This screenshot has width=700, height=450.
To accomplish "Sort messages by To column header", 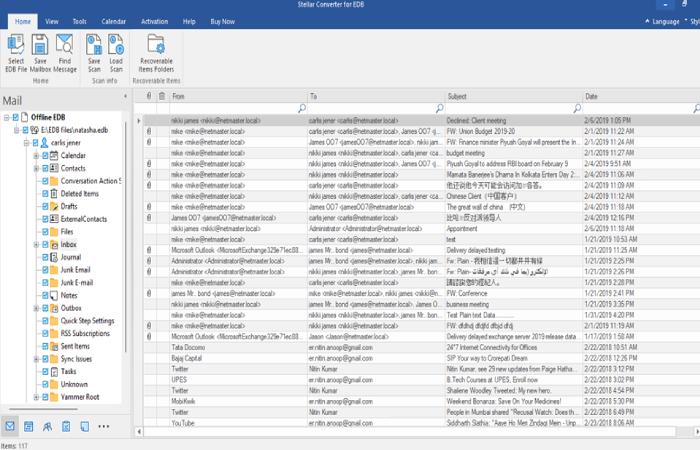I will coord(375,96).
